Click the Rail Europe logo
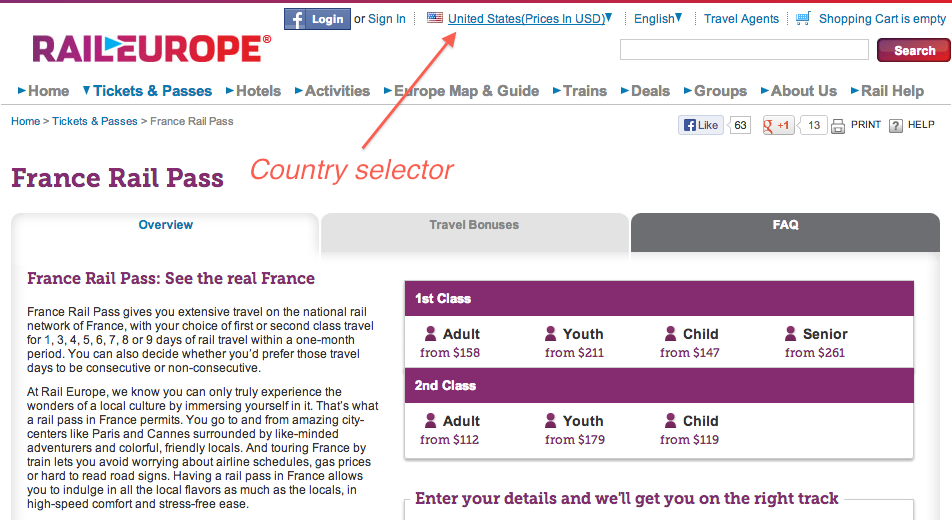This screenshot has height=520, width=952. point(151,49)
